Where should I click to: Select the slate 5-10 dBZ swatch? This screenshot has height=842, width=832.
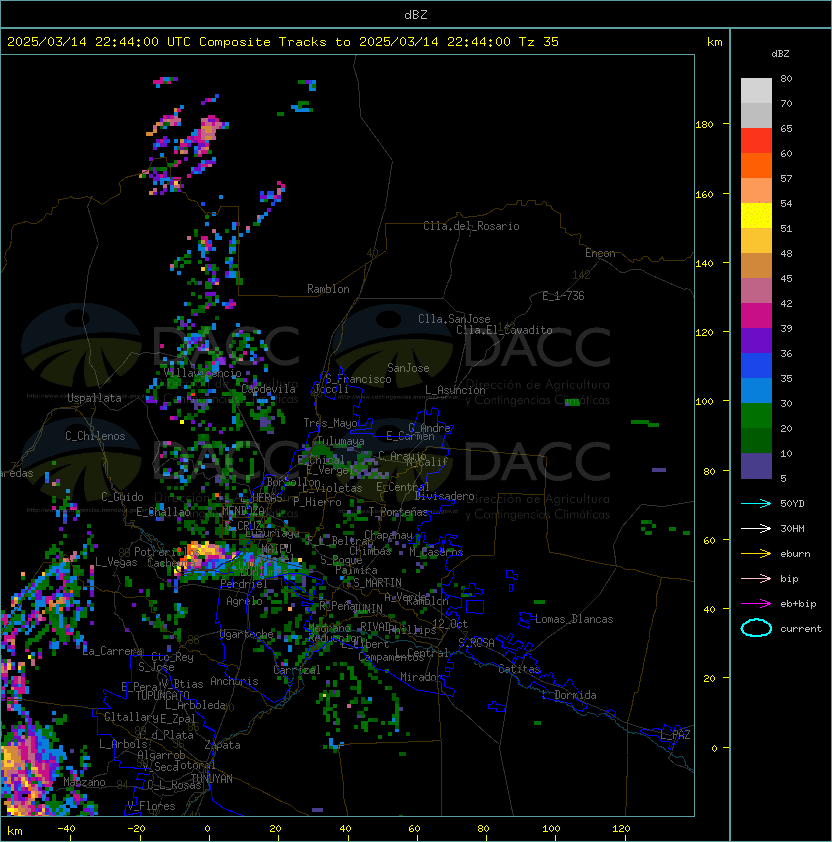point(756,466)
